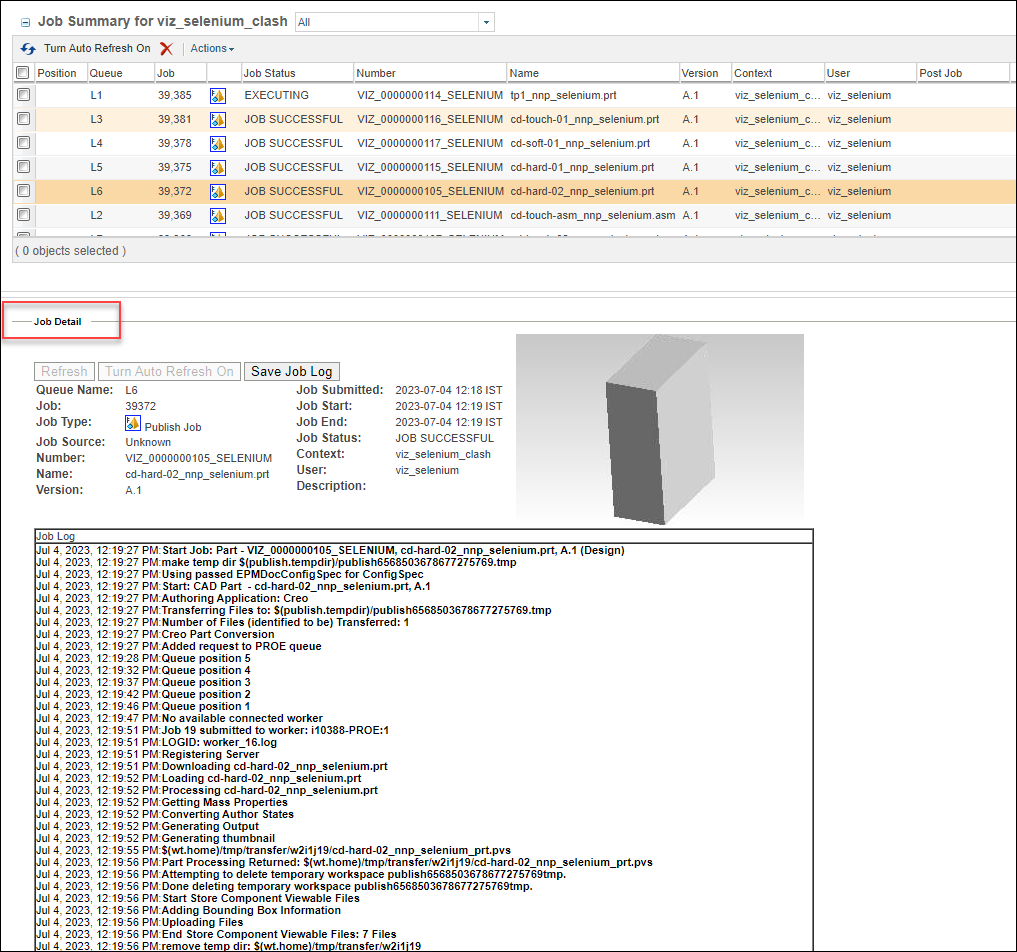Image resolution: width=1017 pixels, height=952 pixels.
Task: Click log line 'Registering Server'
Action: point(210,754)
